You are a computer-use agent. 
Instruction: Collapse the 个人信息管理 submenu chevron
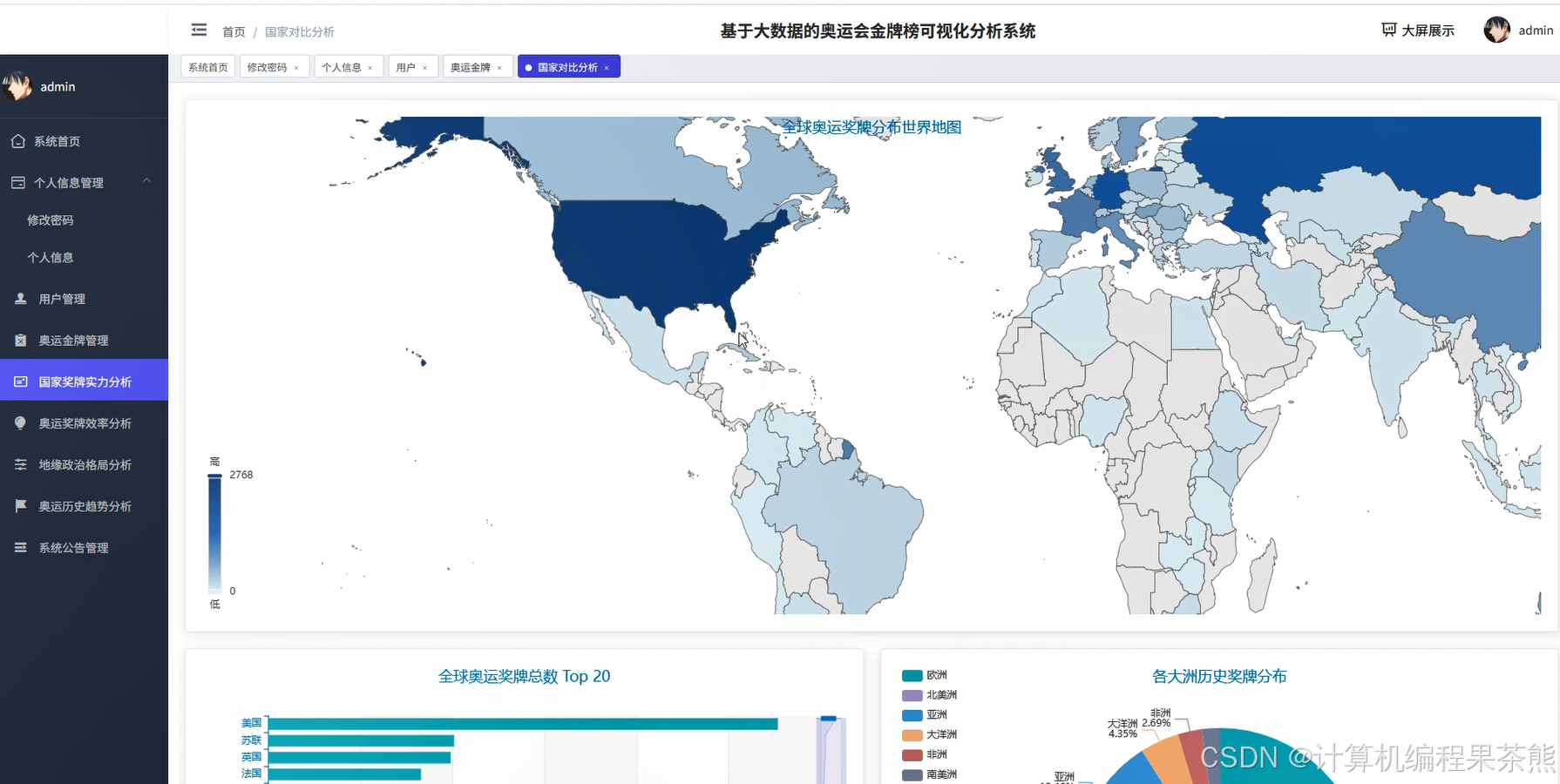tap(146, 181)
